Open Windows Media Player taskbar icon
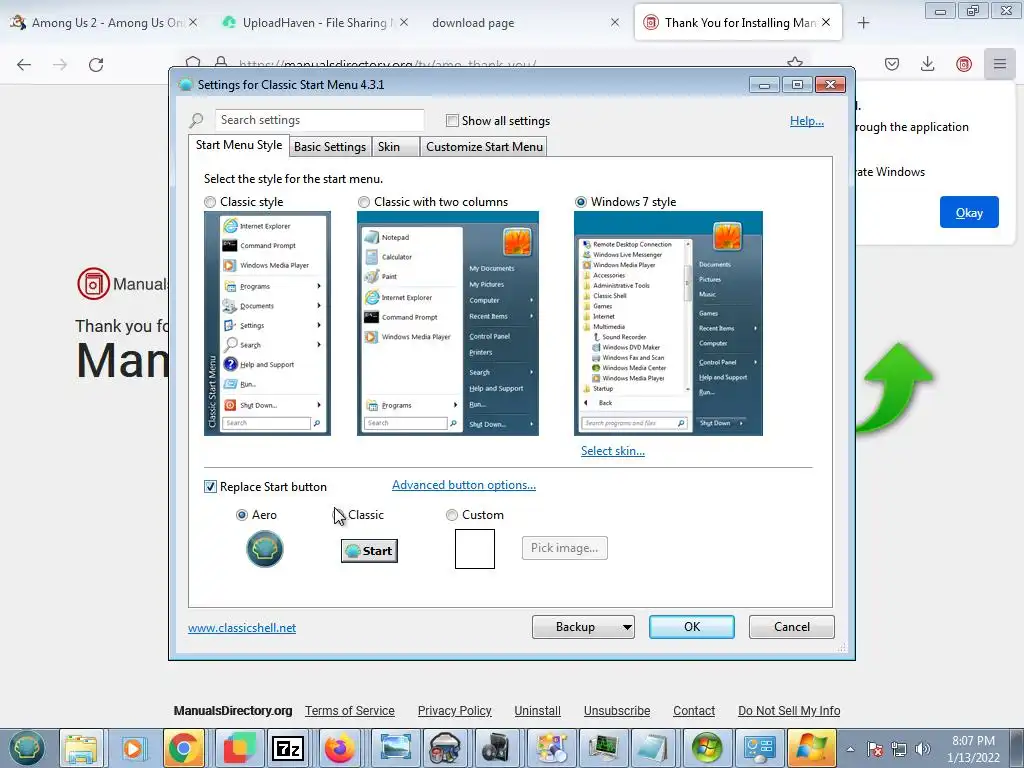This screenshot has width=1024, height=768. [x=133, y=748]
